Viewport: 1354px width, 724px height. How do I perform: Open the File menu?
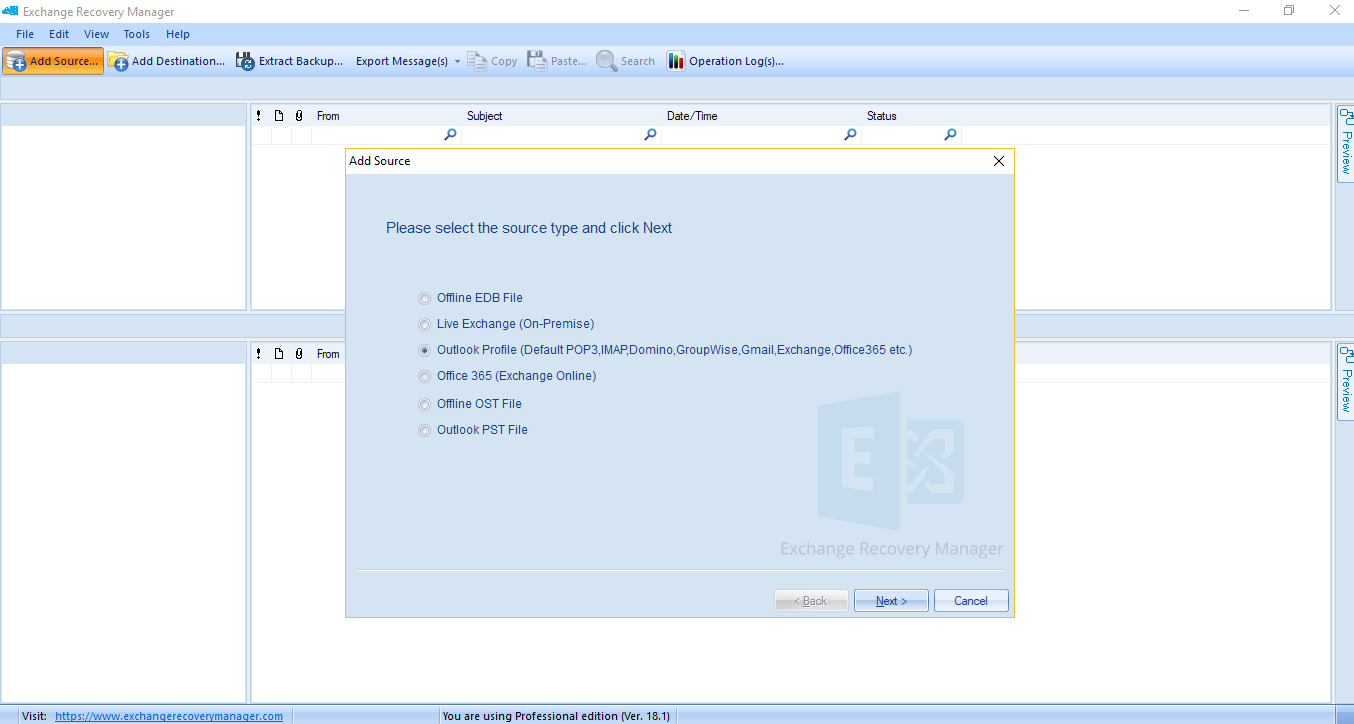25,34
